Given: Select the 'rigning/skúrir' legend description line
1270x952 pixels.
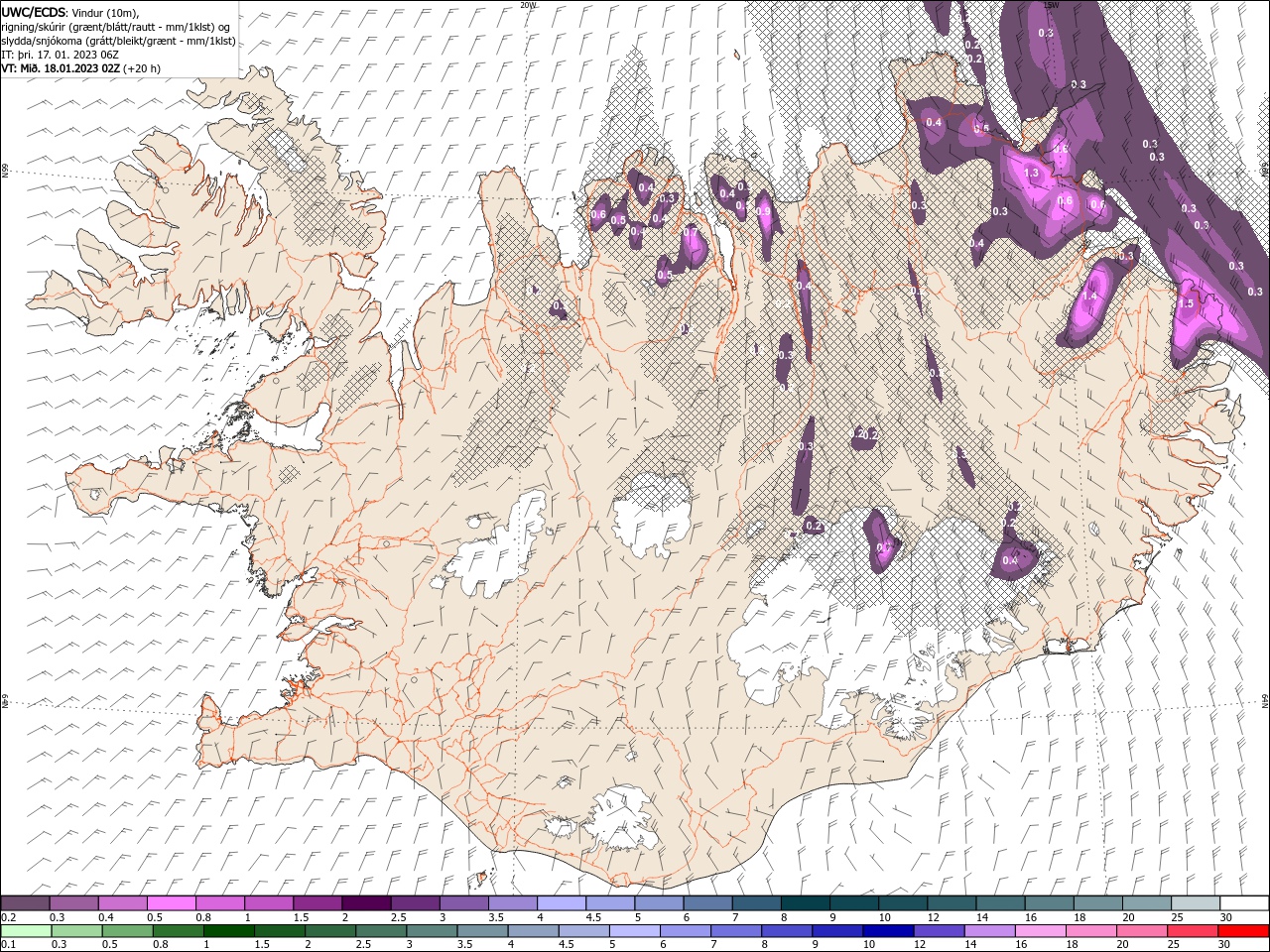Looking at the screenshot, I should pos(117,27).
